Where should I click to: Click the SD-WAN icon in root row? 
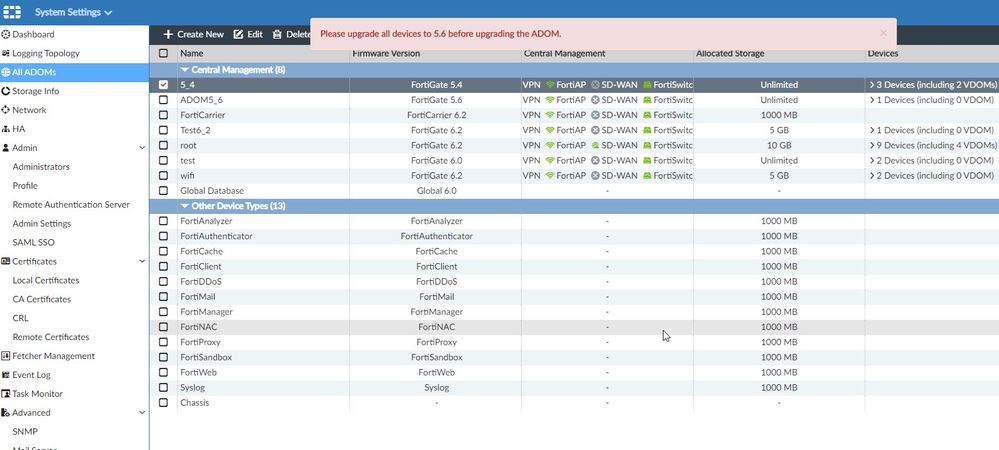595,145
